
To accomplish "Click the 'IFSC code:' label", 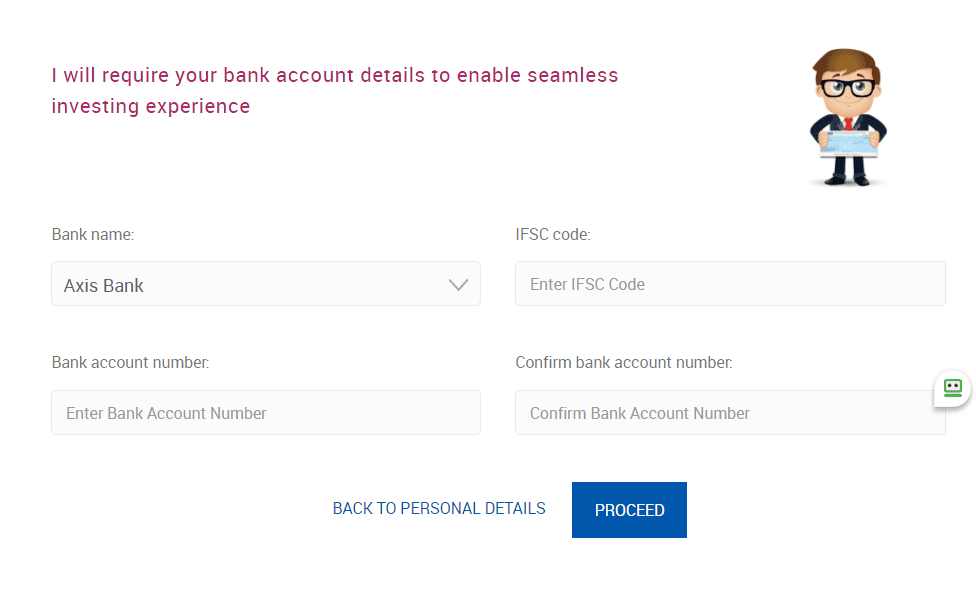I will pos(553,235).
